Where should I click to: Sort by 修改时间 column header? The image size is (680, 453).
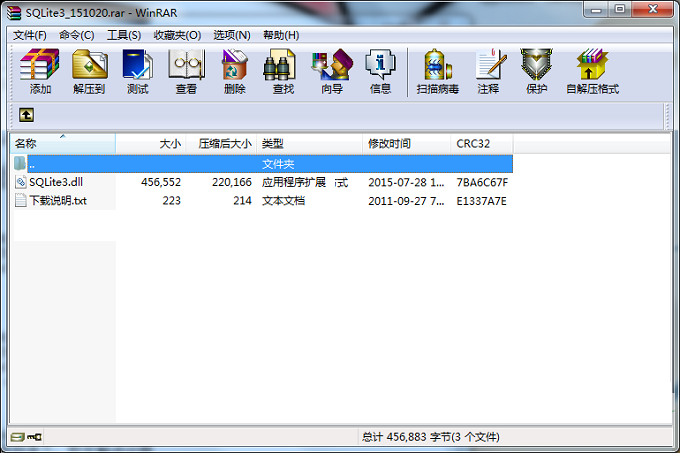point(406,143)
